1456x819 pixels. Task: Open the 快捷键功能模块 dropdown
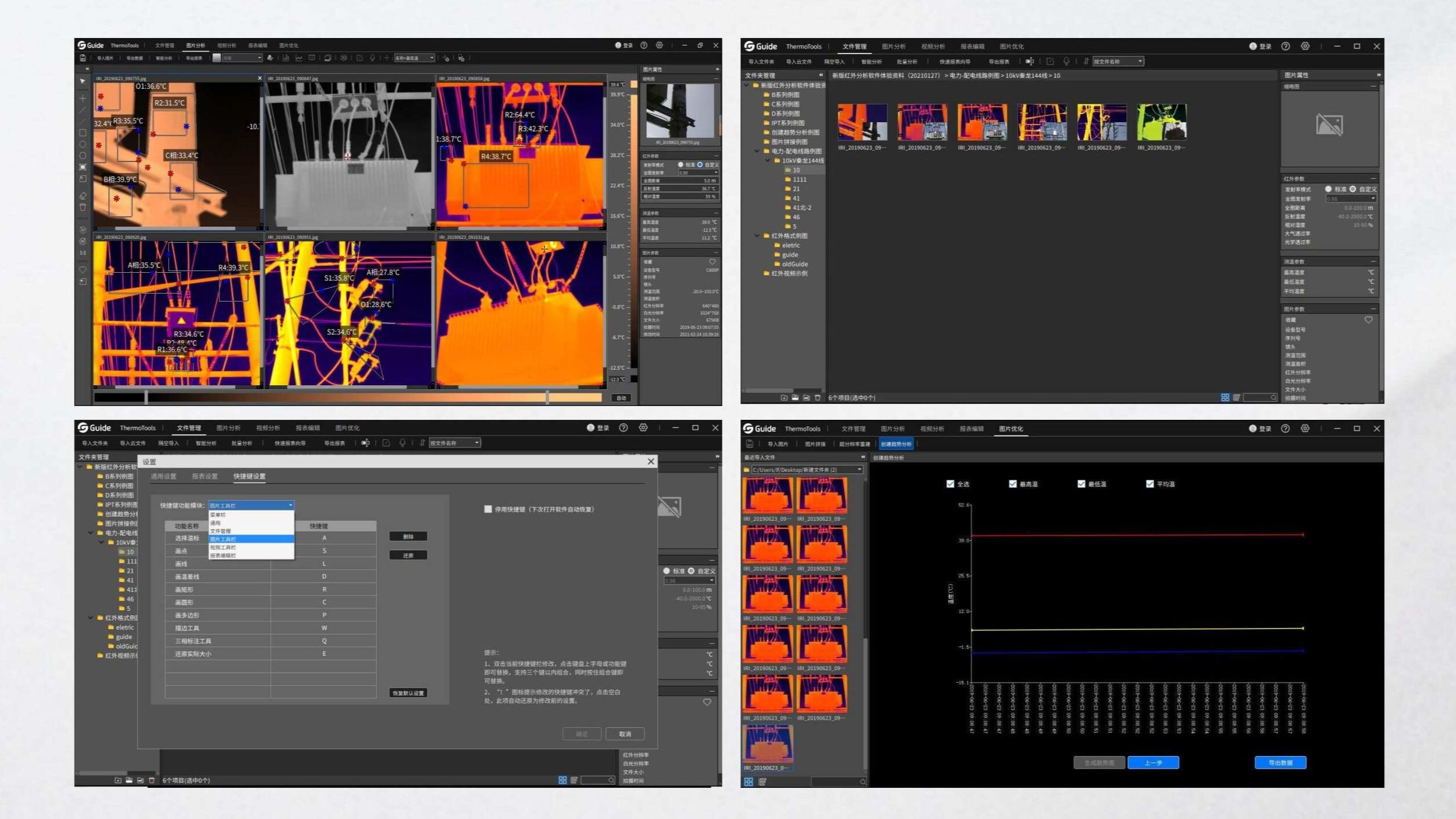(x=251, y=505)
